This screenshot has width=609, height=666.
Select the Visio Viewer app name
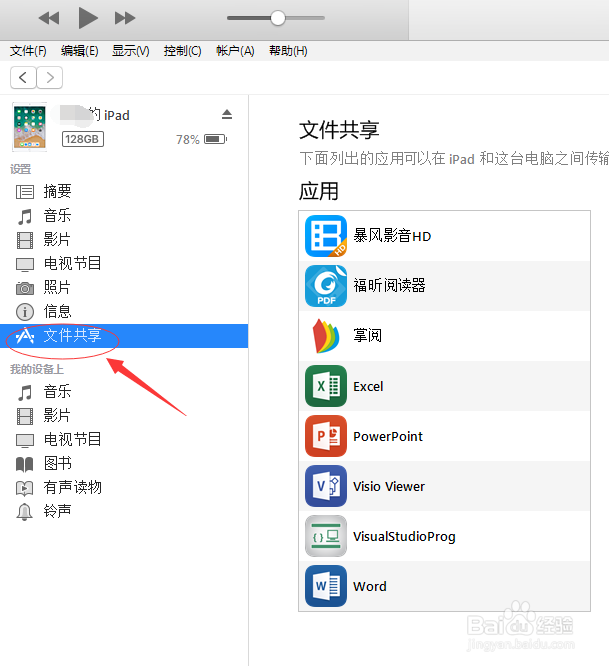[x=389, y=486]
